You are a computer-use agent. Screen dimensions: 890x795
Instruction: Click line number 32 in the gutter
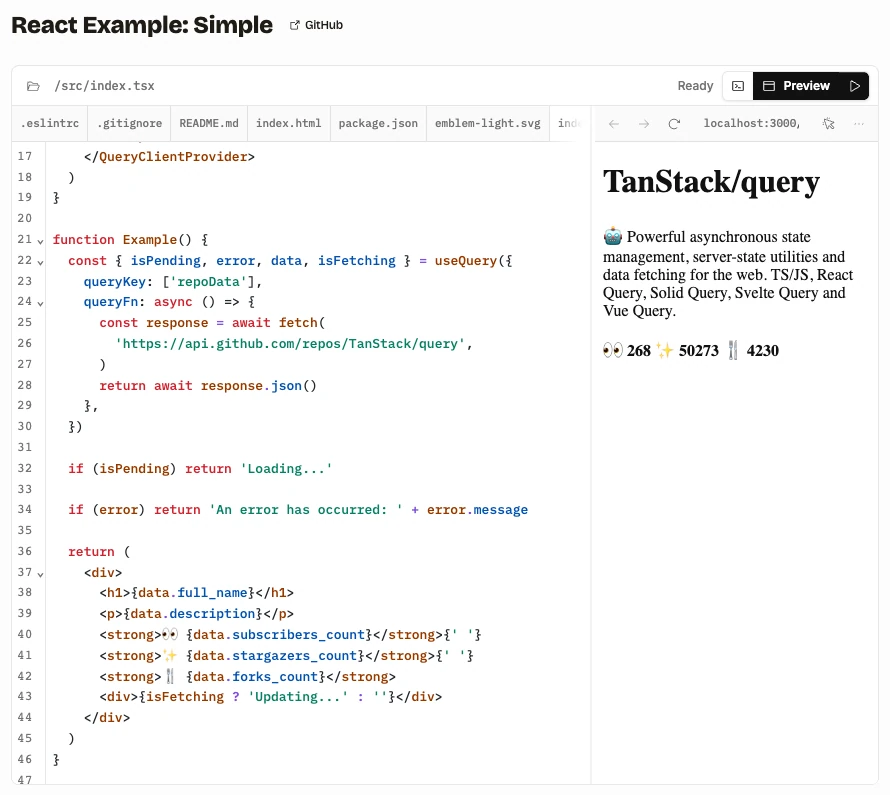tap(24, 468)
